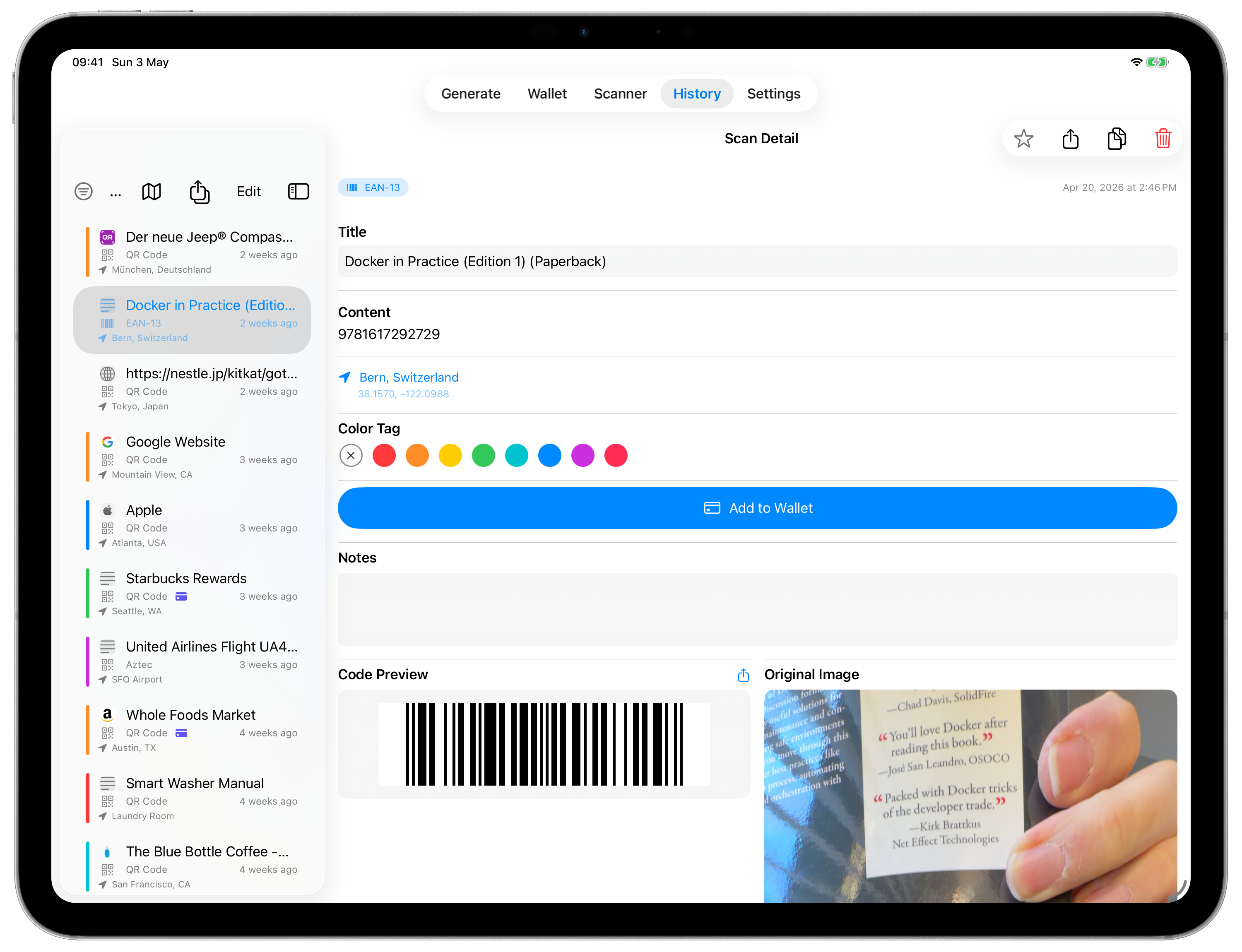Click the wallet card icon on Whole Foods Market
The height and width of the screenshot is (952, 1242).
pos(181,733)
